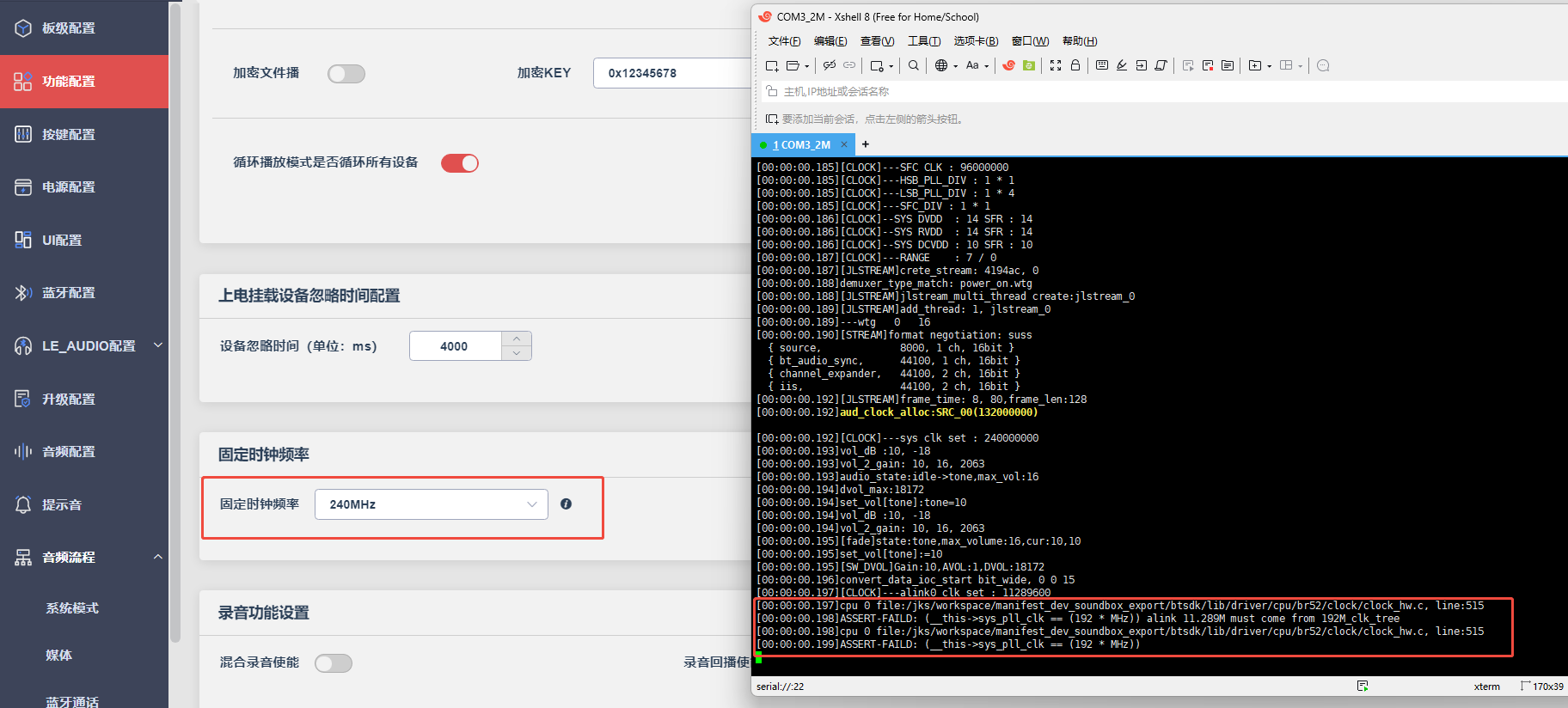Open the dropdown arrow next to open-folder icon
The width and height of the screenshot is (1568, 708).
point(807,66)
